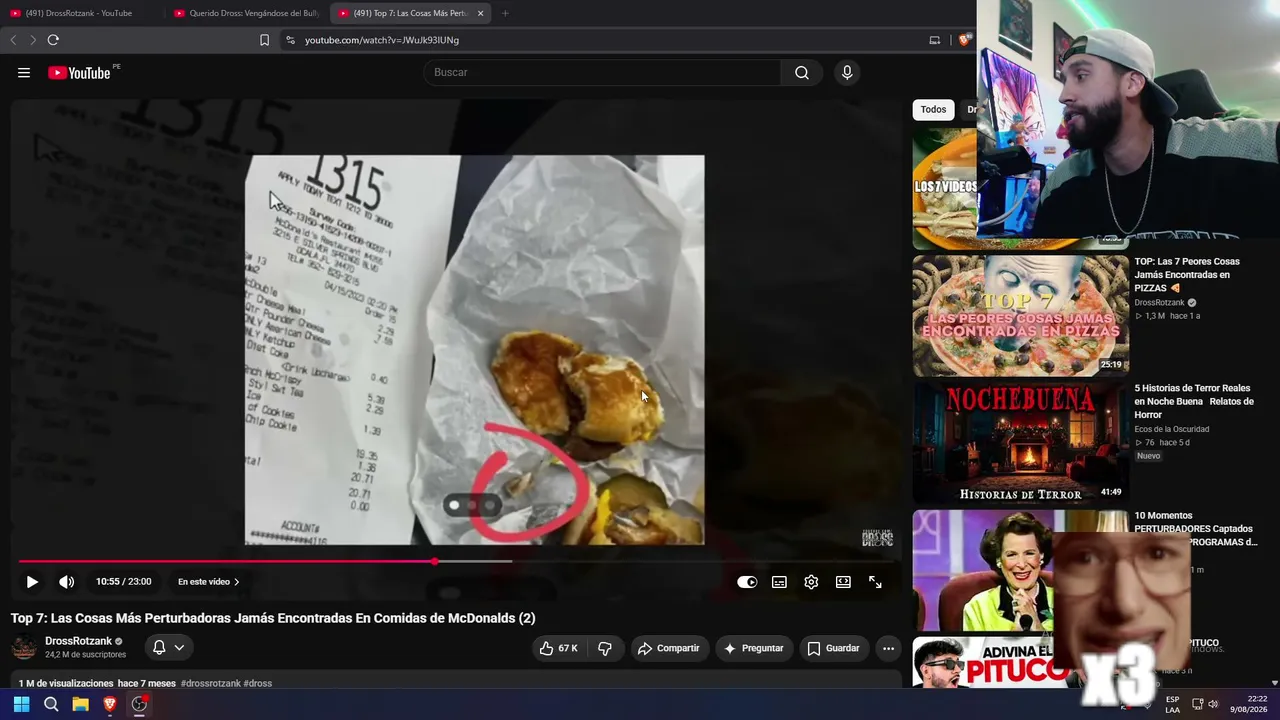Open a new browser tab
Screen dimensions: 1280x720
point(505,13)
